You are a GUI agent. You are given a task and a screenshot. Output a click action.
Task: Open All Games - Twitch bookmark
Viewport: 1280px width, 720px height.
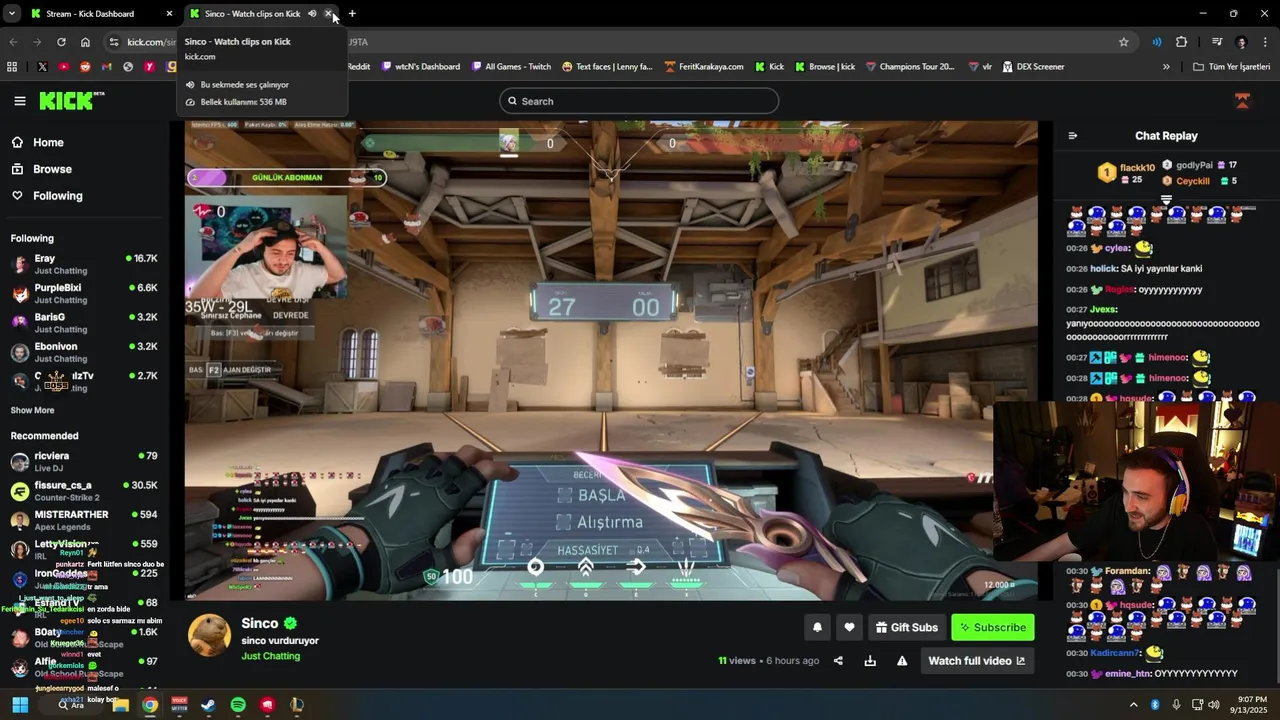[x=510, y=67]
